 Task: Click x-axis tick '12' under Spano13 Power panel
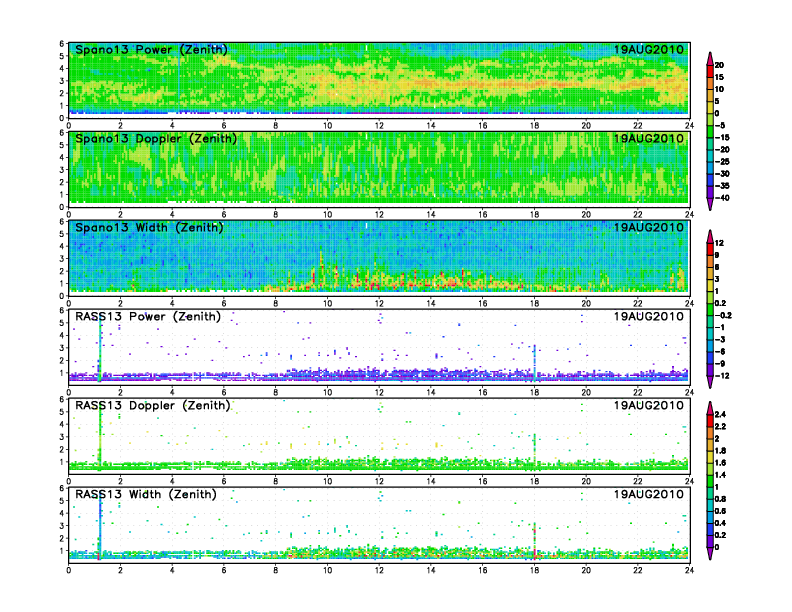pos(379,125)
